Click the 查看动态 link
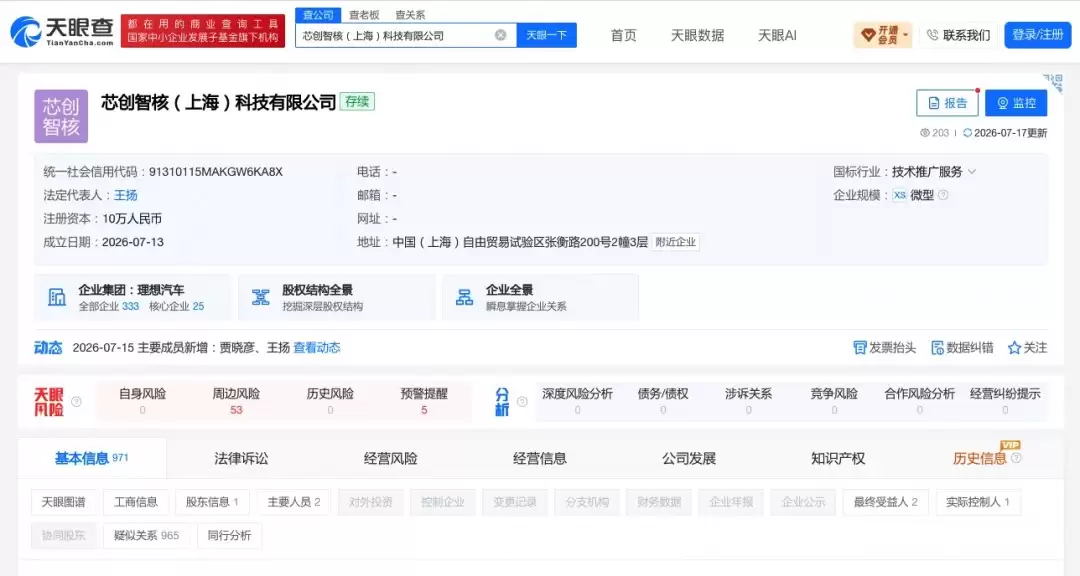This screenshot has height=576, width=1080. 317,348
